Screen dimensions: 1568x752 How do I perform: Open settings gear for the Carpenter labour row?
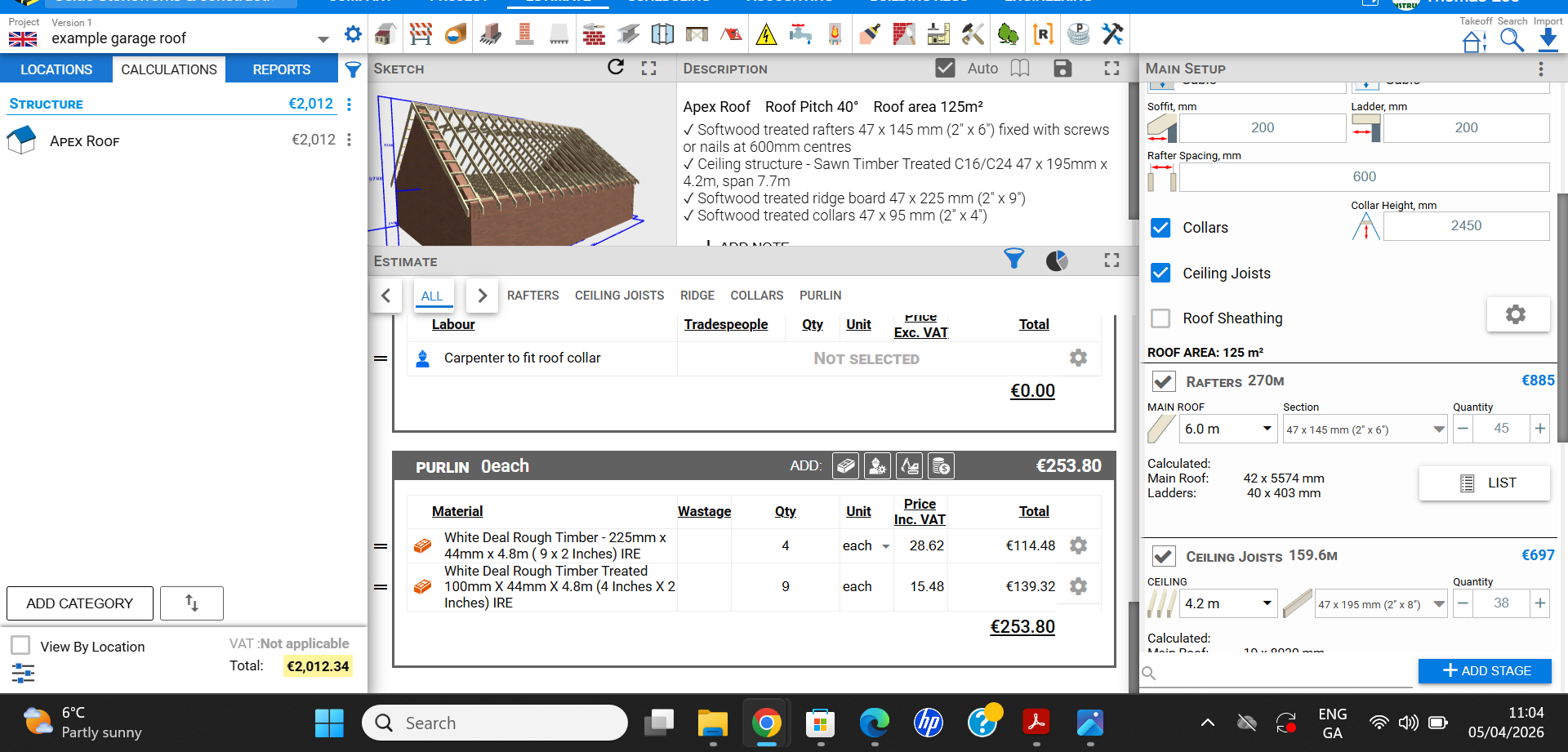[x=1078, y=358]
